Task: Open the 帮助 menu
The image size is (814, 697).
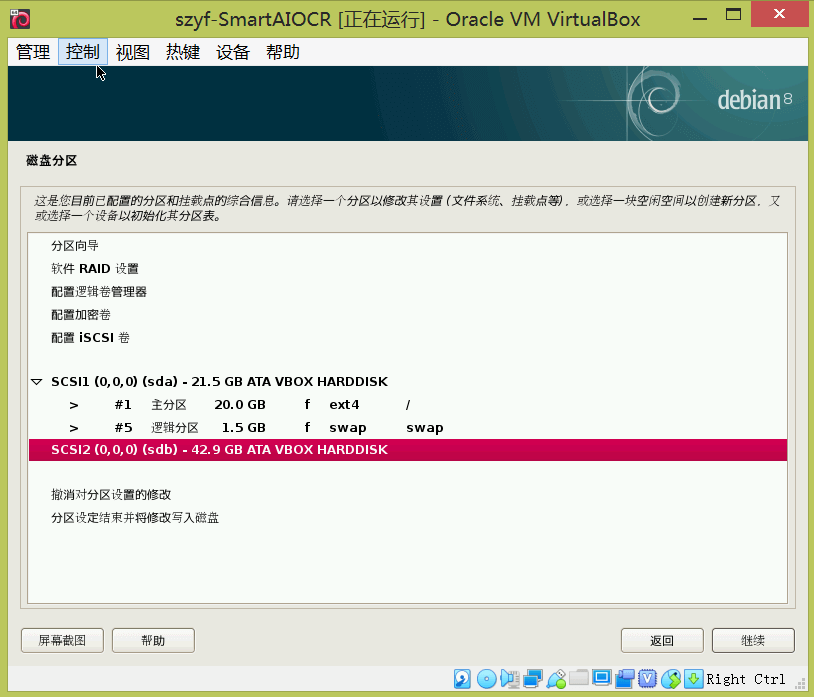Action: [x=283, y=52]
